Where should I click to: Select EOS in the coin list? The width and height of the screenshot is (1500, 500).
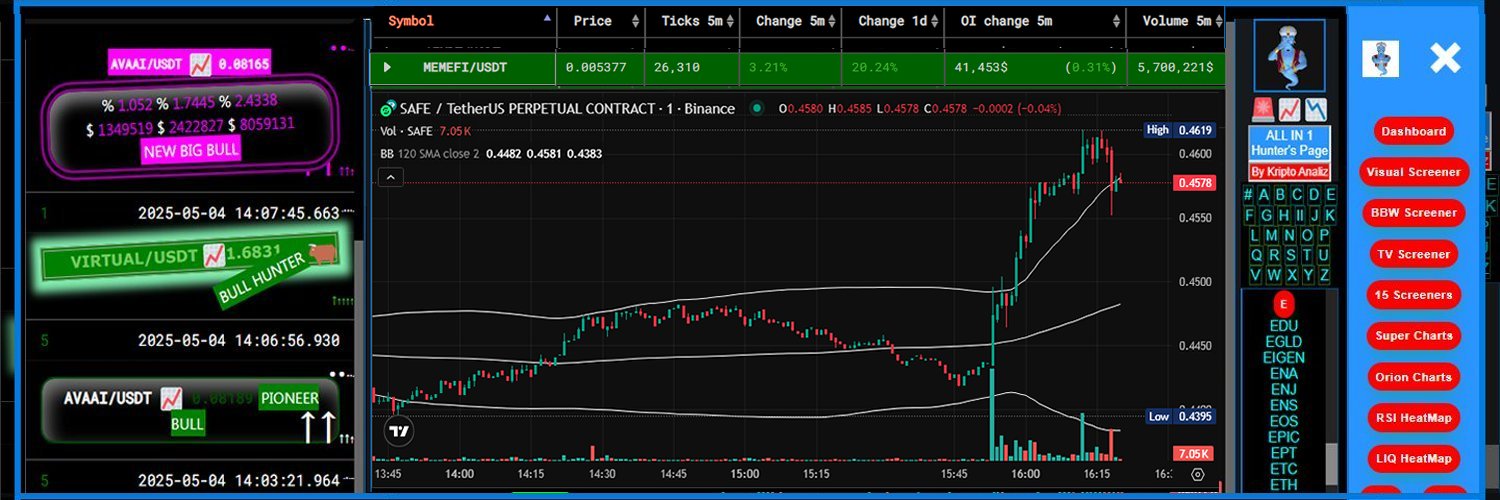1283,422
